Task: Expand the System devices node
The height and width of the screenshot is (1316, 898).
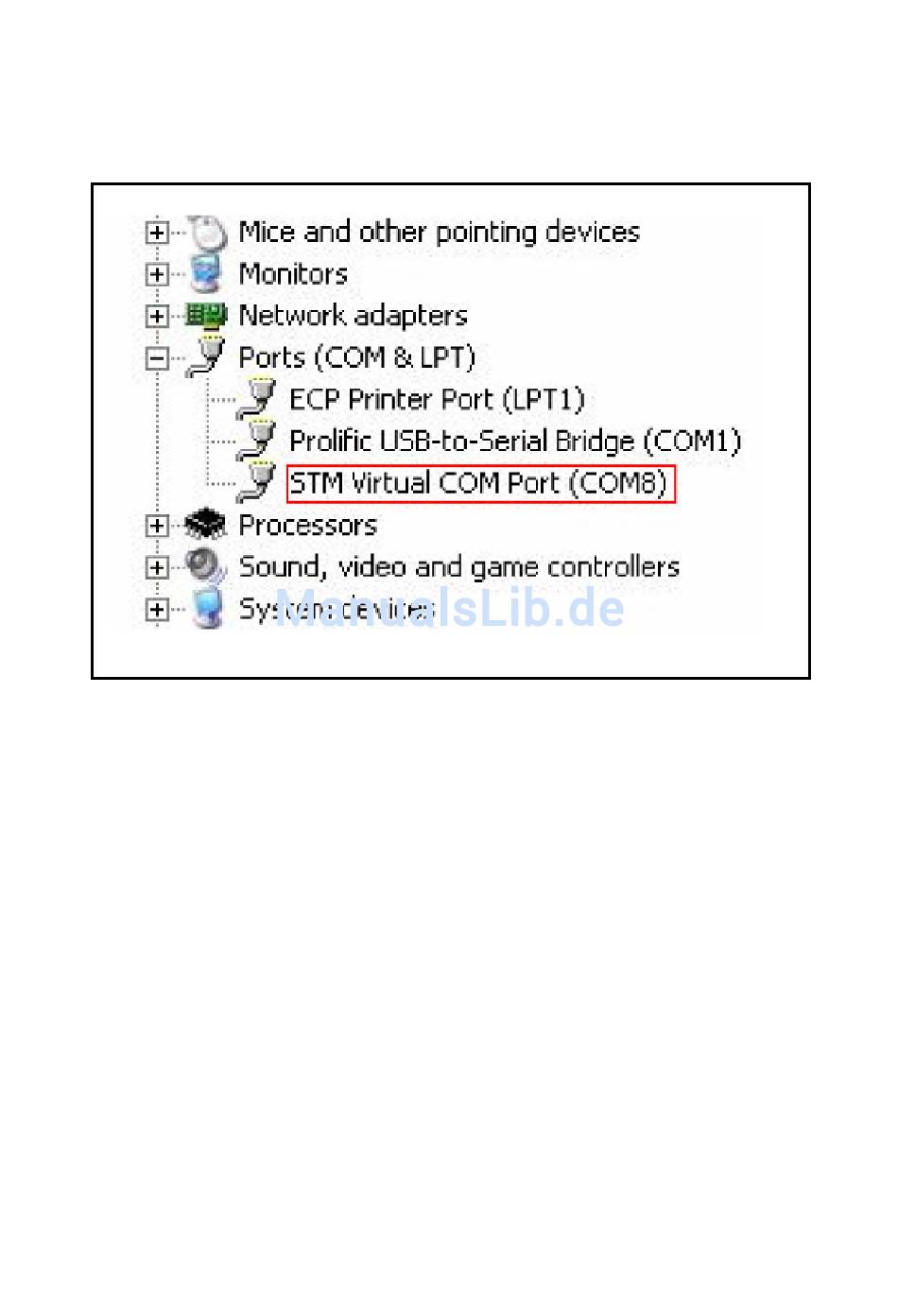Action: click(x=158, y=610)
